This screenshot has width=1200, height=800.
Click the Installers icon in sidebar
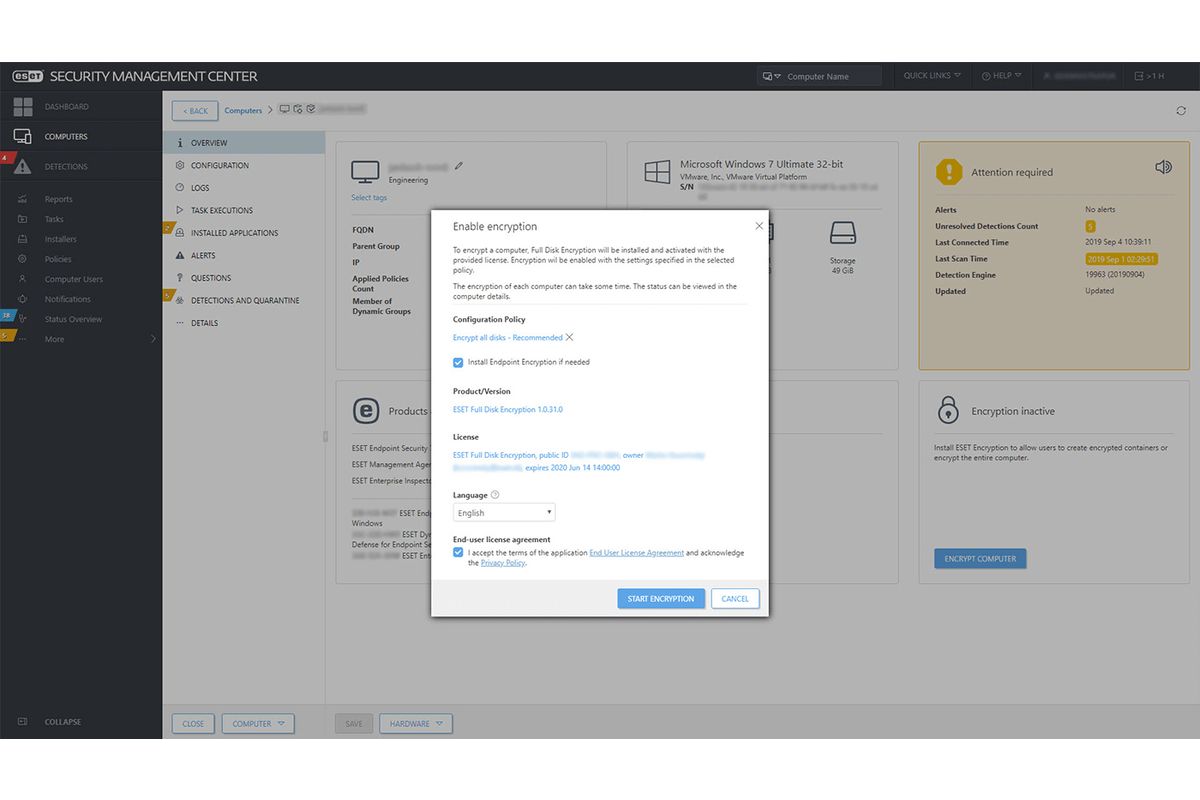click(x=22, y=239)
